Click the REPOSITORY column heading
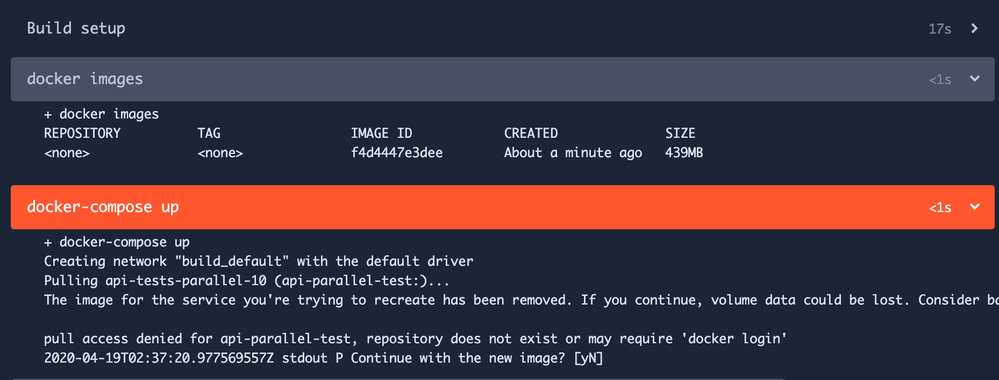The image size is (999, 380). click(x=82, y=133)
